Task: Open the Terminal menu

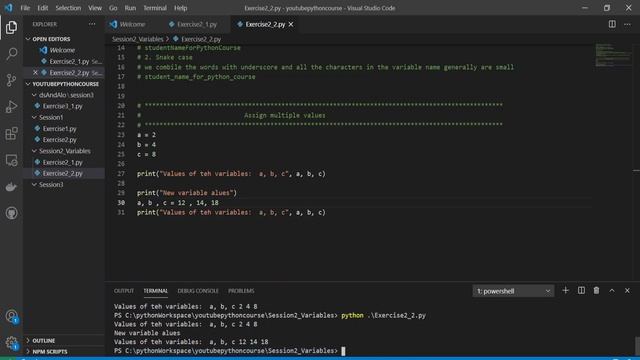Action: [155, 8]
